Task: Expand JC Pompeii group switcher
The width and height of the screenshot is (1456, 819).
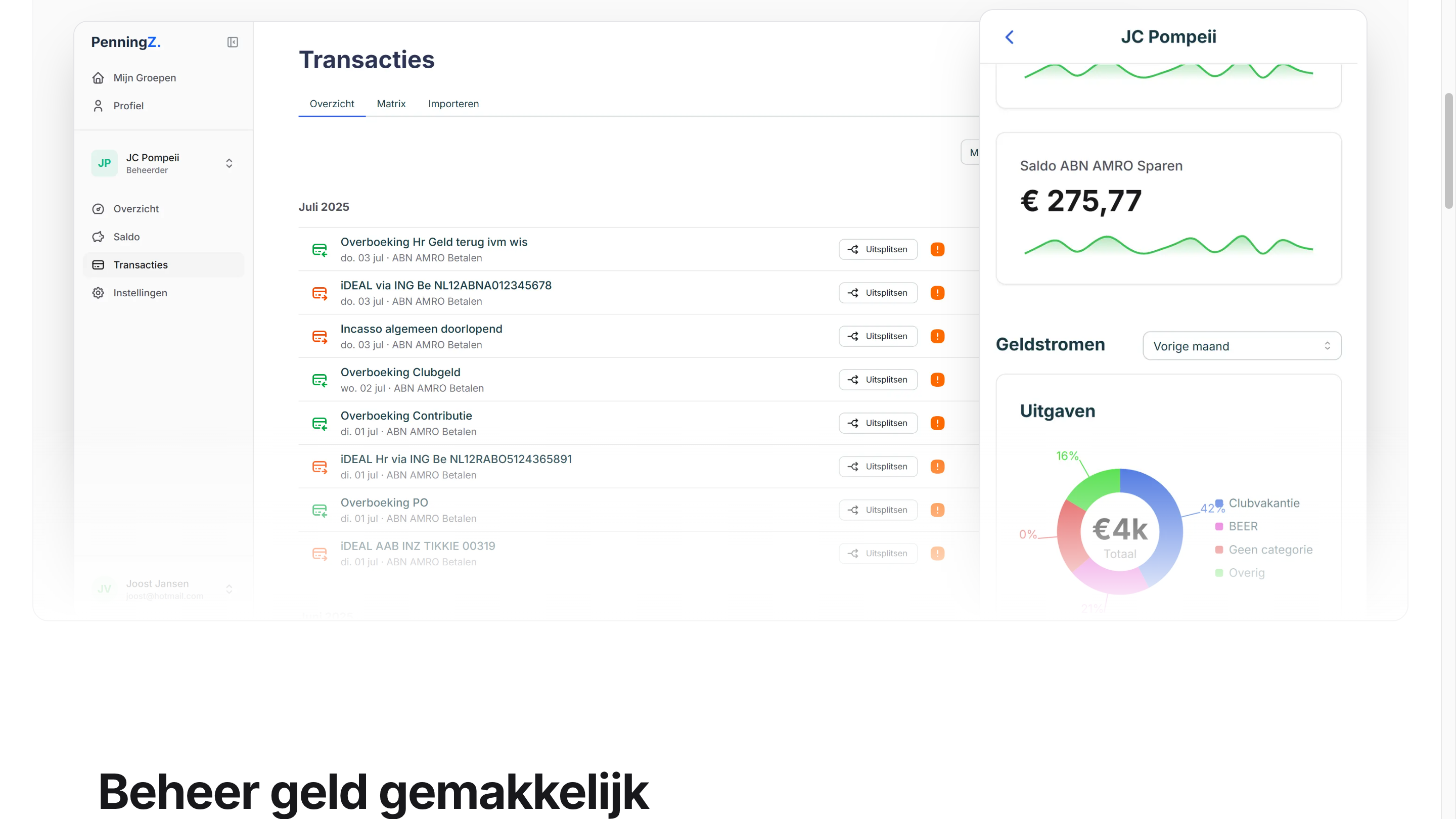Action: click(x=229, y=163)
